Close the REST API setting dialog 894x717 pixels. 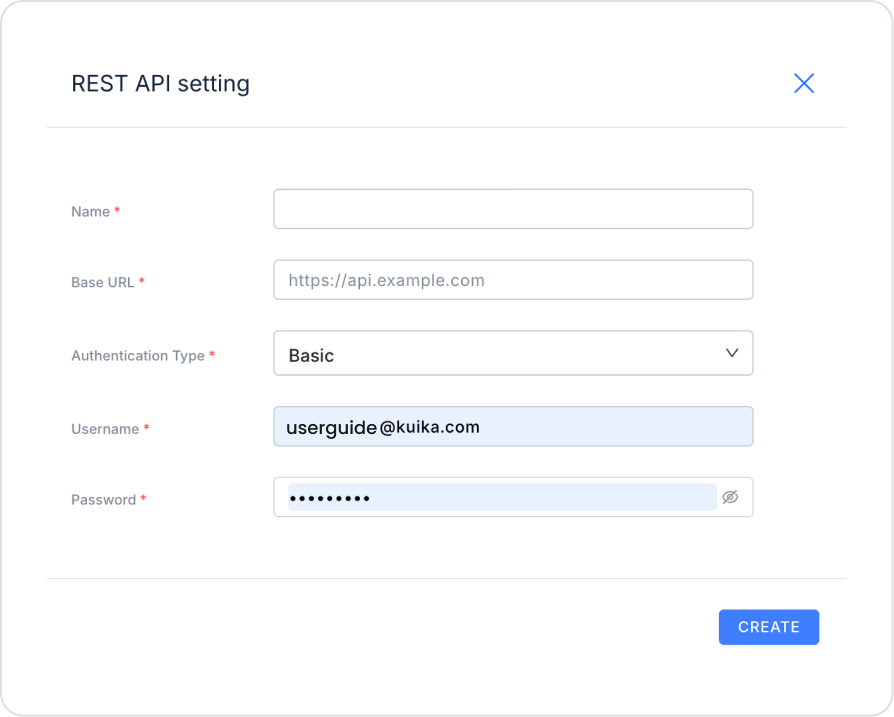coord(804,83)
